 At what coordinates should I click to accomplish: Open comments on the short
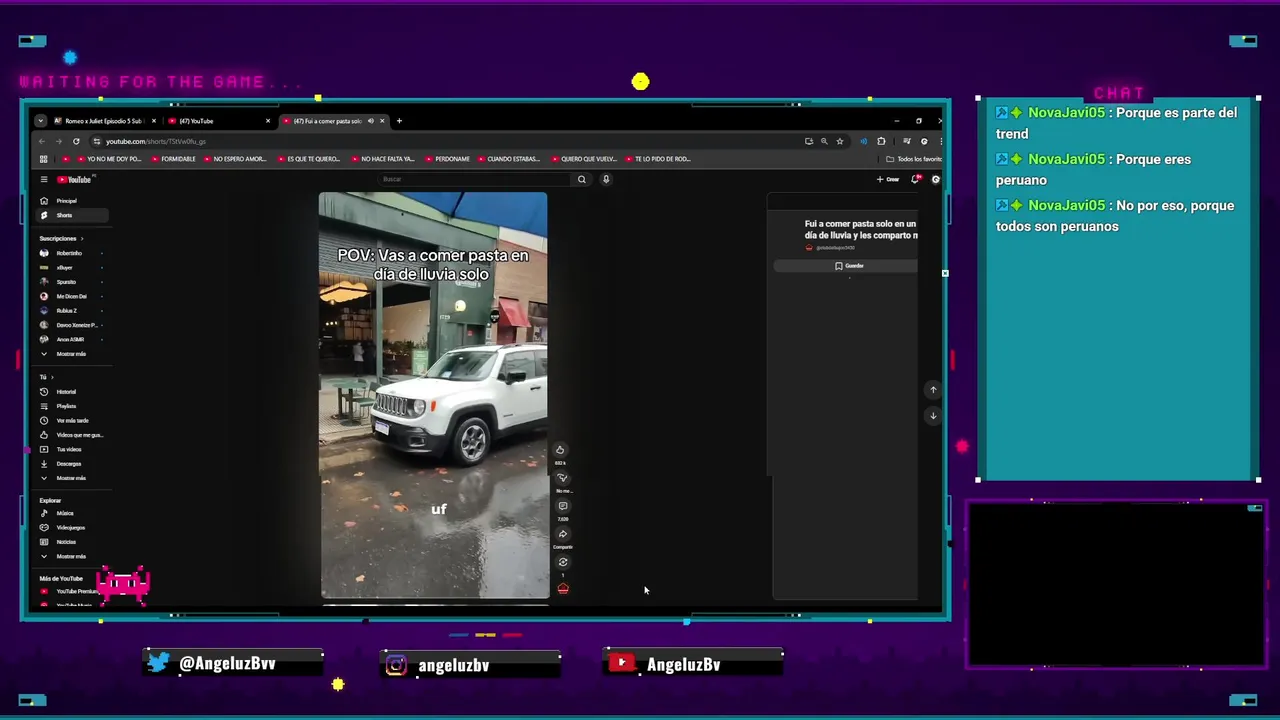point(562,506)
